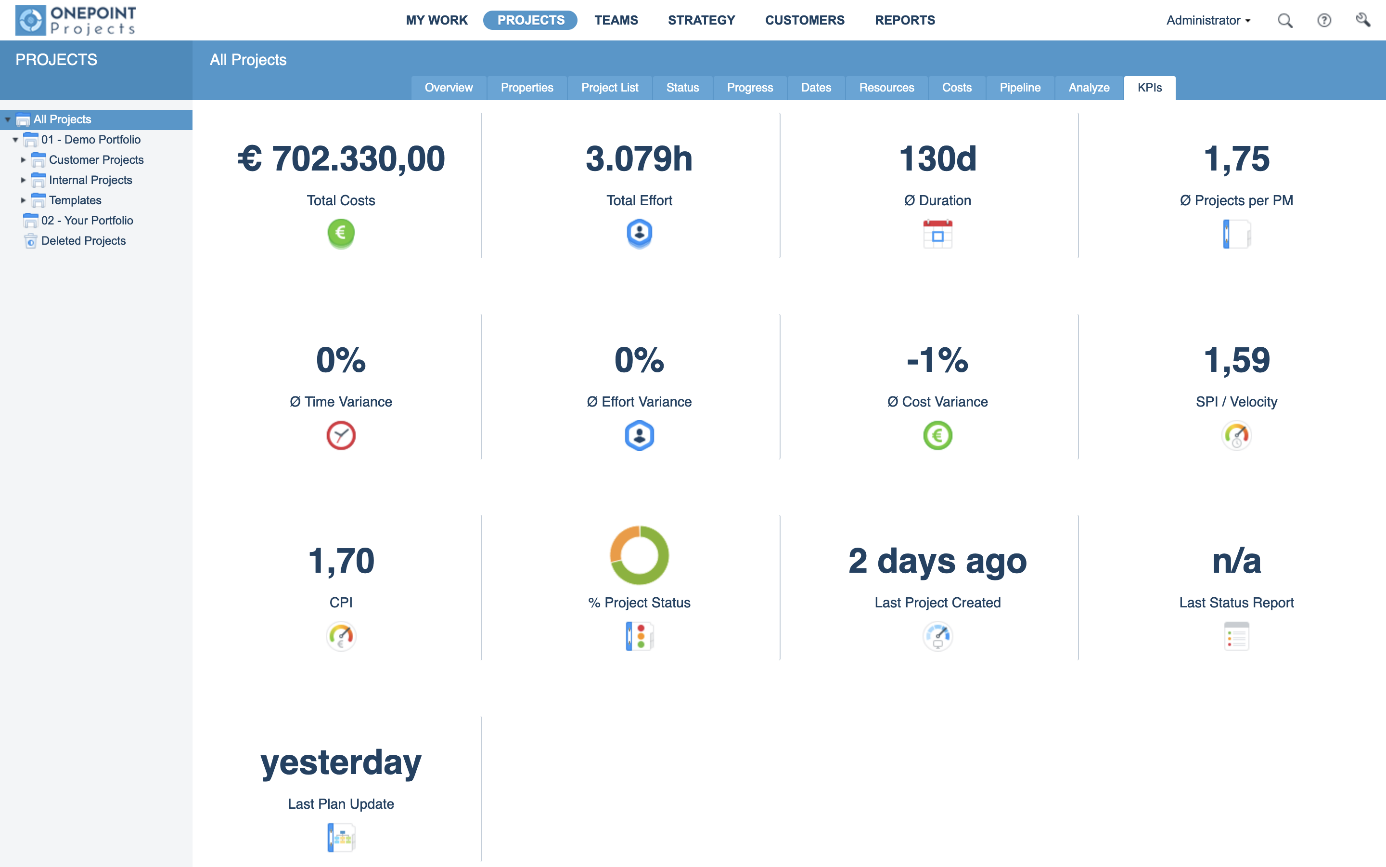Viewport: 1386px width, 867px height.
Task: Expand the Customer Projects node
Action: point(23,160)
